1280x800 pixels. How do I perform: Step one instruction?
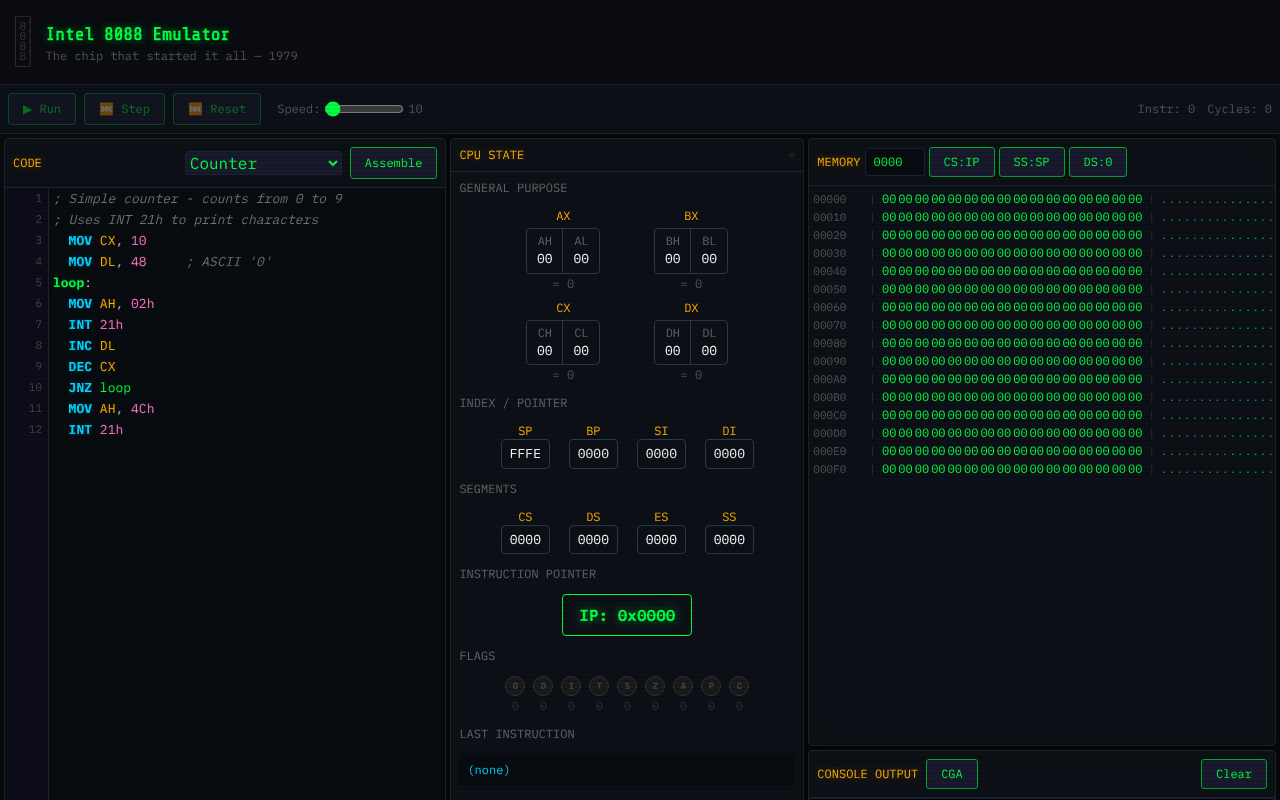coord(124,109)
